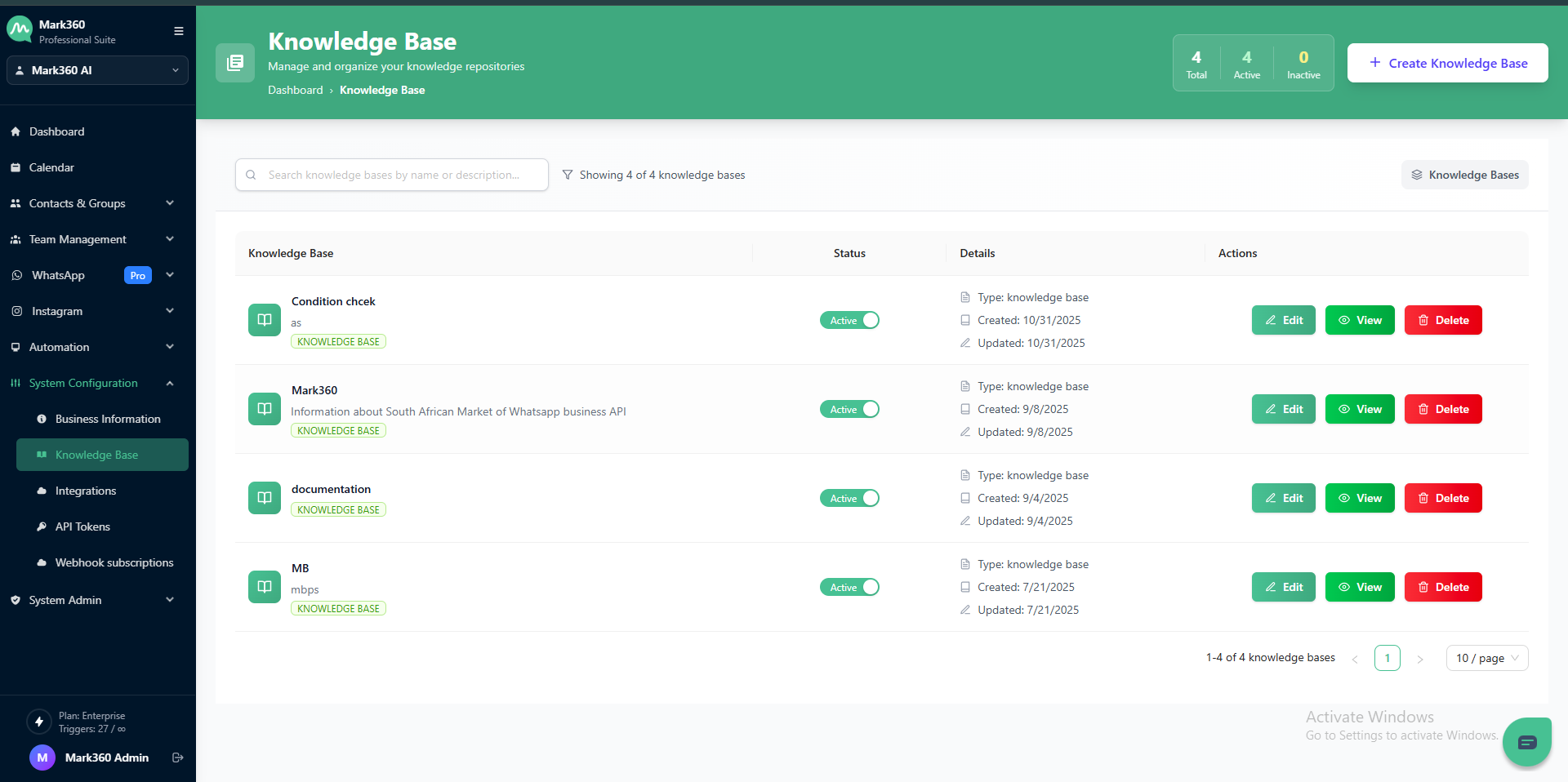Click the hamburger menu icon in sidebar header
This screenshot has height=782, width=1568.
179,31
